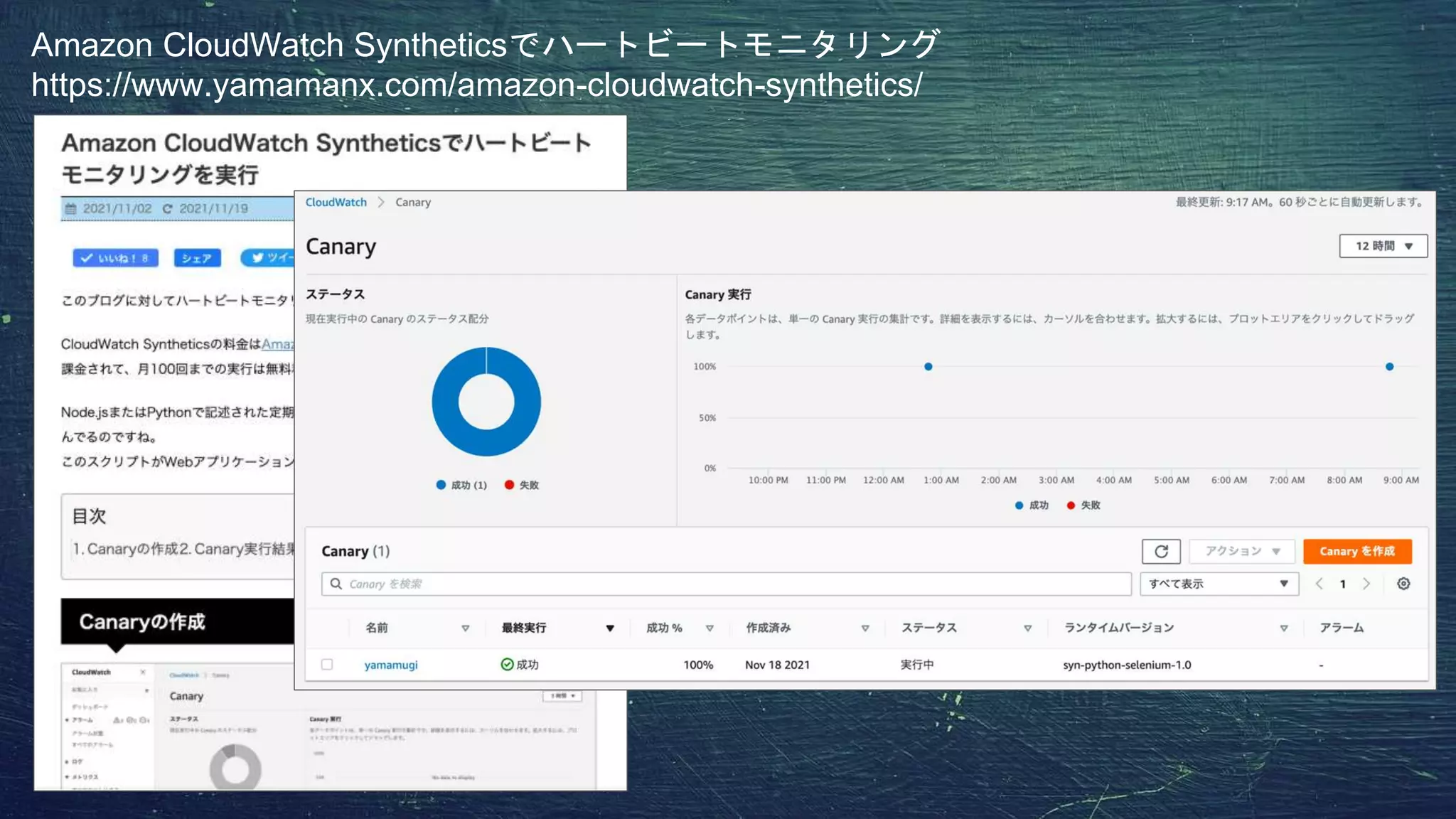Image resolution: width=1456 pixels, height=819 pixels.
Task: Click the data point near 1:00 AM
Action: [928, 367]
